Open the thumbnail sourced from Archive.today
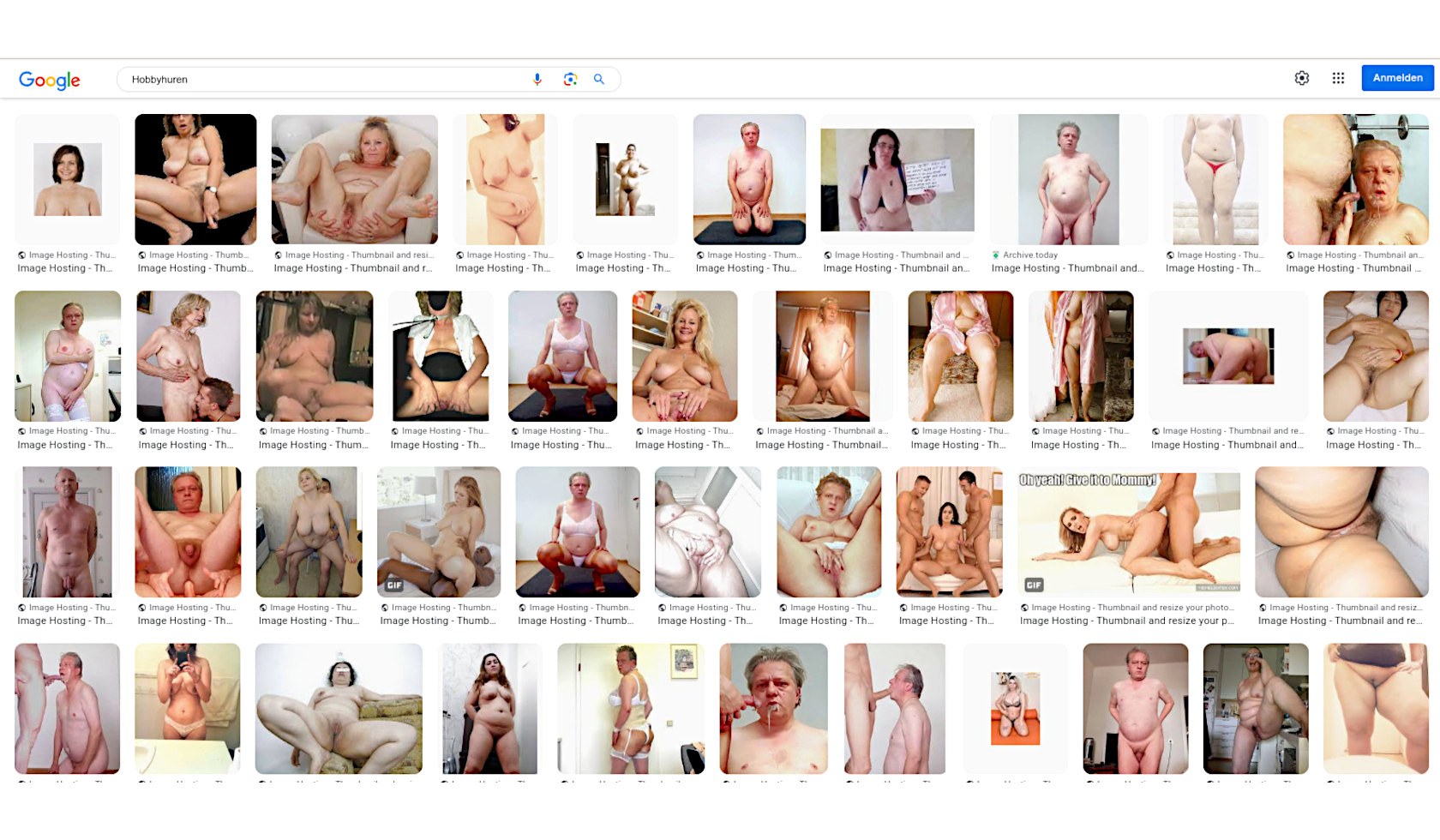 click(x=1068, y=180)
